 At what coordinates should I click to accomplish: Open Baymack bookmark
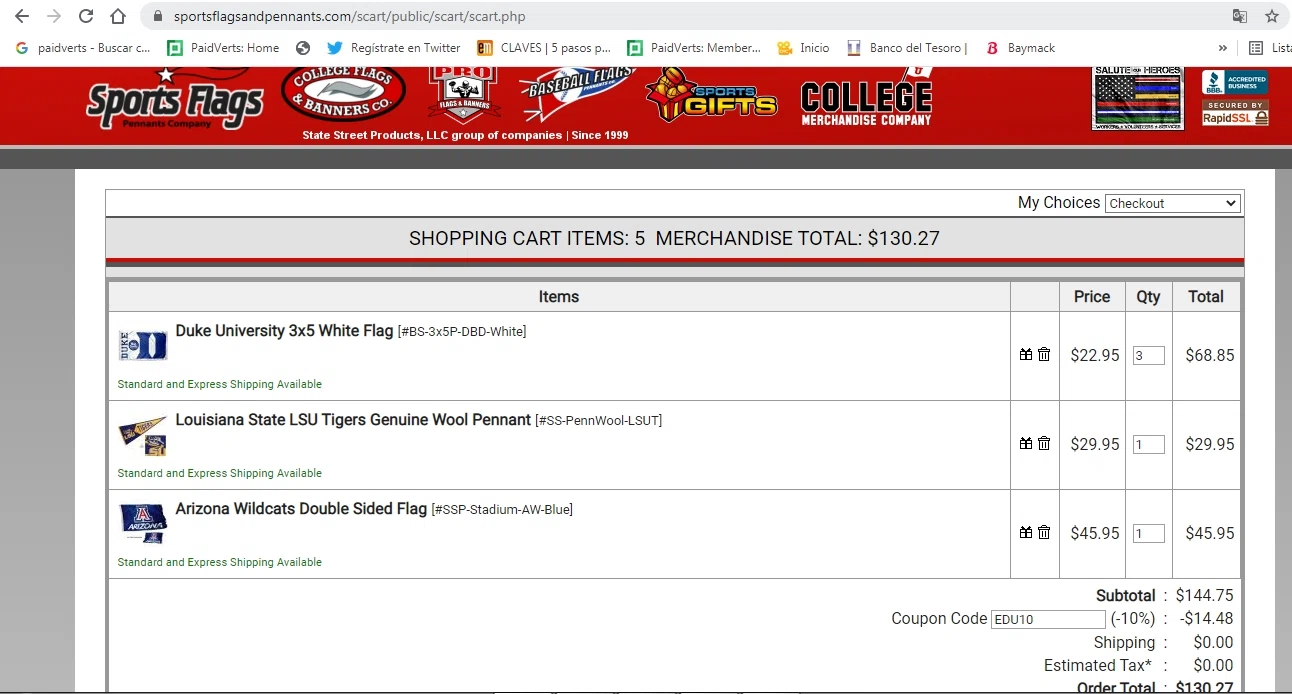tap(1020, 48)
